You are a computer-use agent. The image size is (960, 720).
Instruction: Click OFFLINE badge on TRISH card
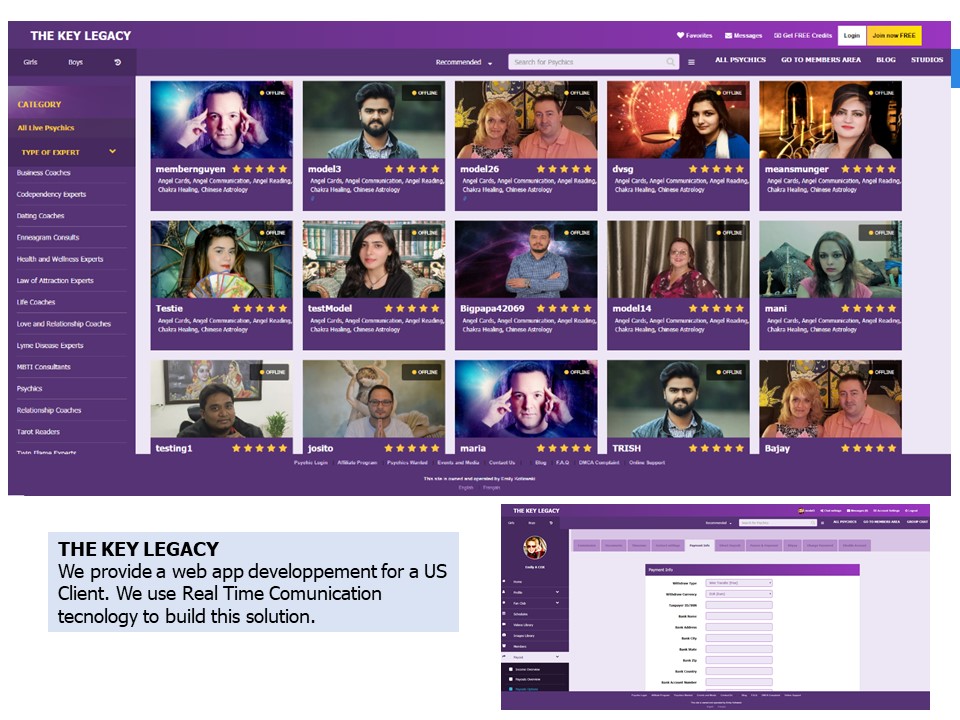pos(728,372)
